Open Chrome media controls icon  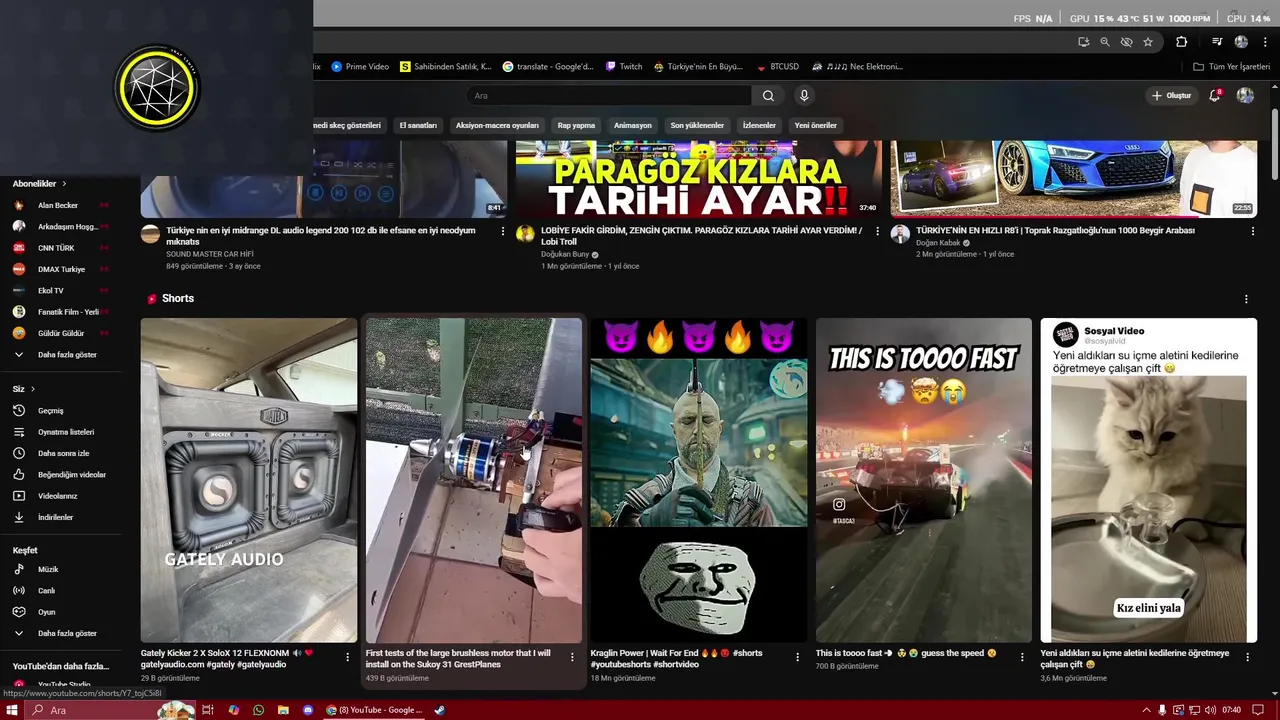[1217, 42]
